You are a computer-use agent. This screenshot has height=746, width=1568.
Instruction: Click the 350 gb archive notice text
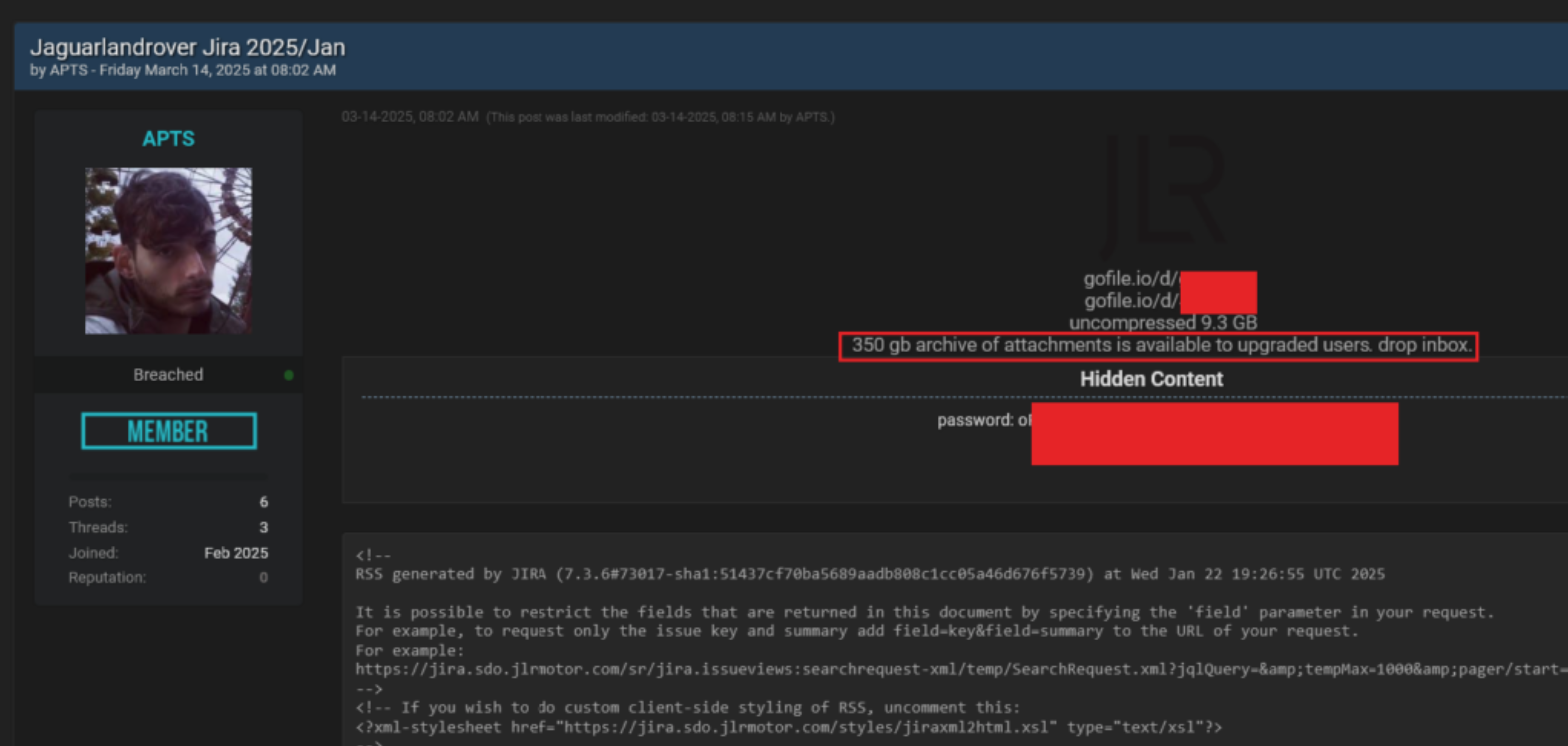click(1158, 346)
